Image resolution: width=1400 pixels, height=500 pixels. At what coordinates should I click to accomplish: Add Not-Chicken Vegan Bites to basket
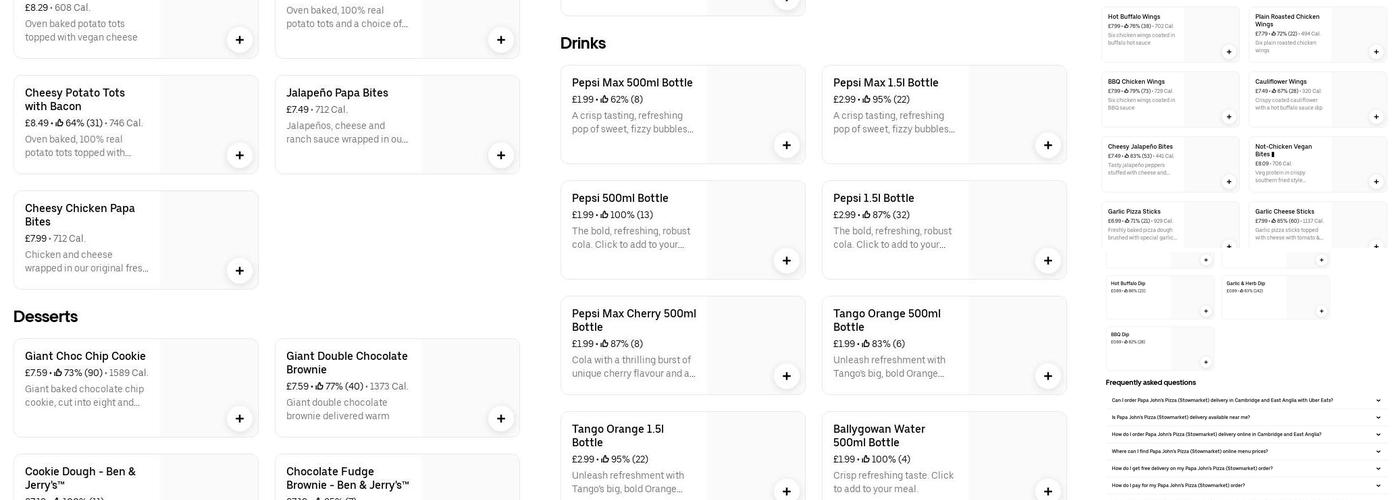[1376, 182]
